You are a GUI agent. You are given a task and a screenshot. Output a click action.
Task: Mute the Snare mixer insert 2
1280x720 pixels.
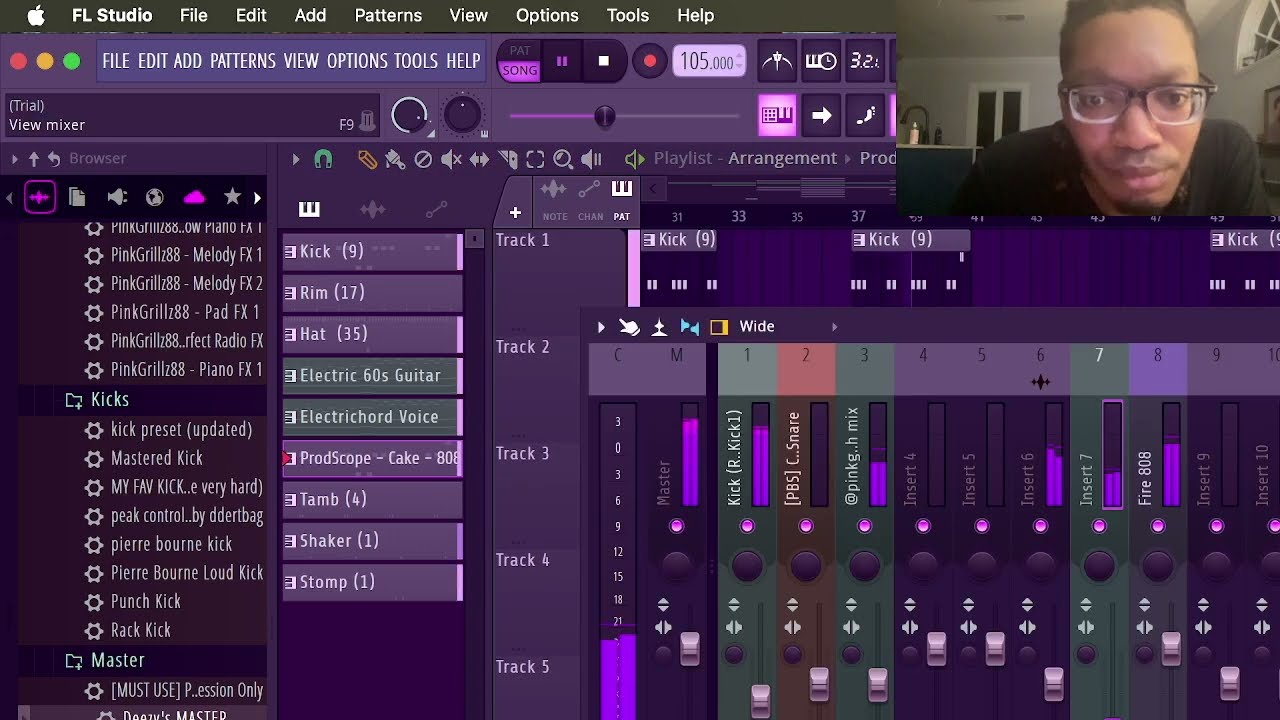tap(806, 526)
